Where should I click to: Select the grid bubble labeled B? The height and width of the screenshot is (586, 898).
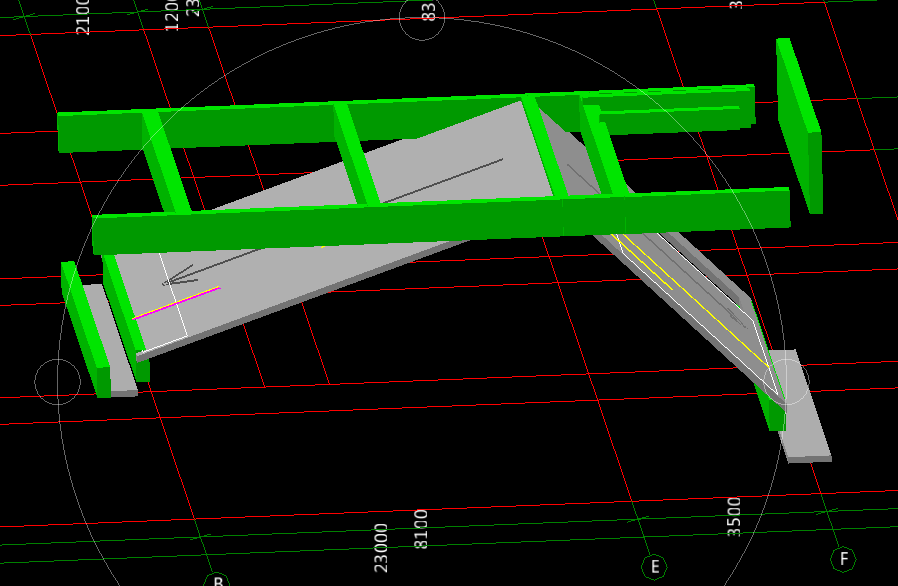click(217, 579)
